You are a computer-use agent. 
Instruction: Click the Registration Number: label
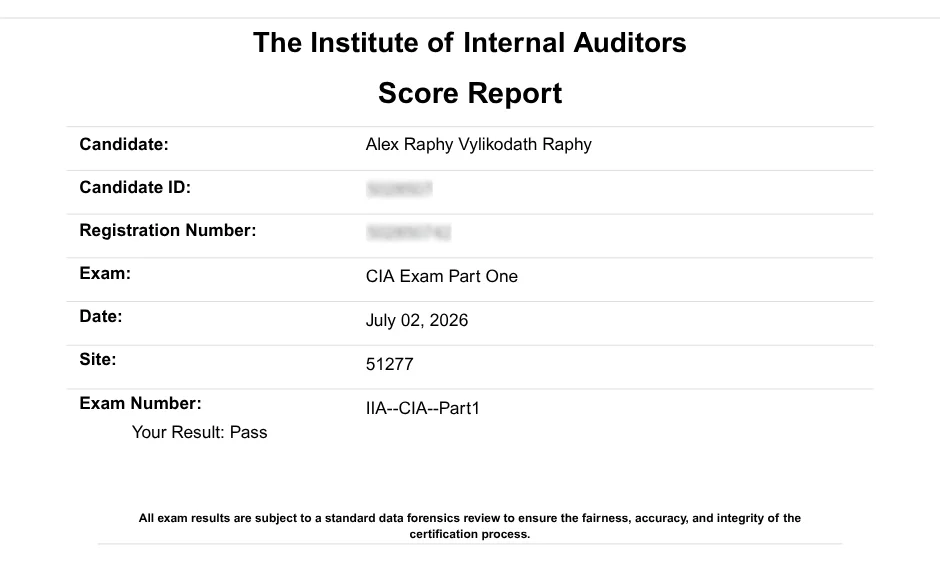[168, 231]
